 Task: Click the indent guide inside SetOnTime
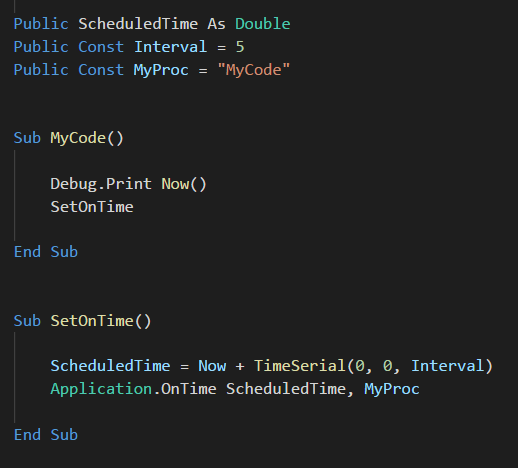pyautogui.click(x=15, y=378)
